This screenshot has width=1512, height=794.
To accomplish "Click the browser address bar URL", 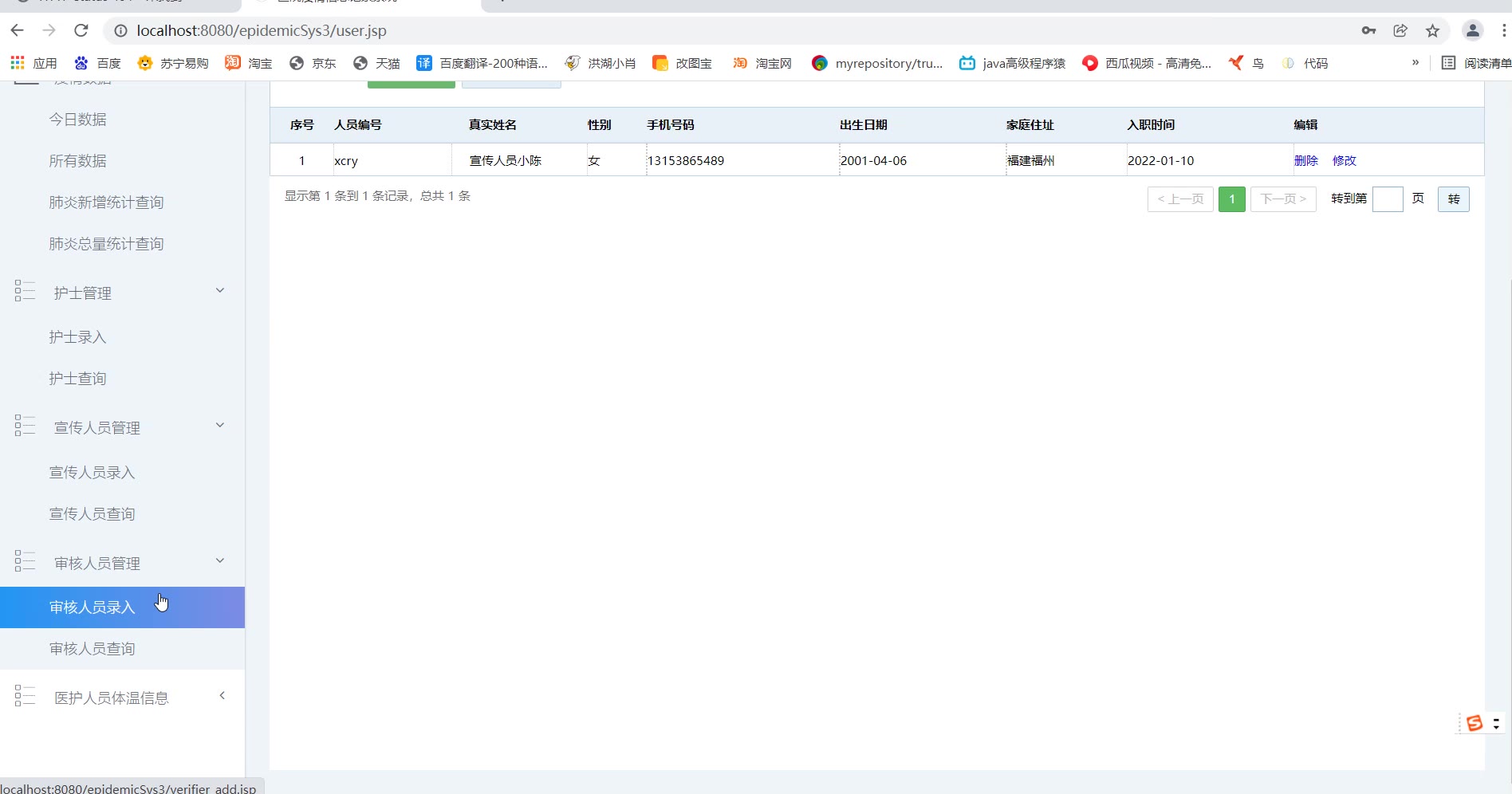I will 262,30.
